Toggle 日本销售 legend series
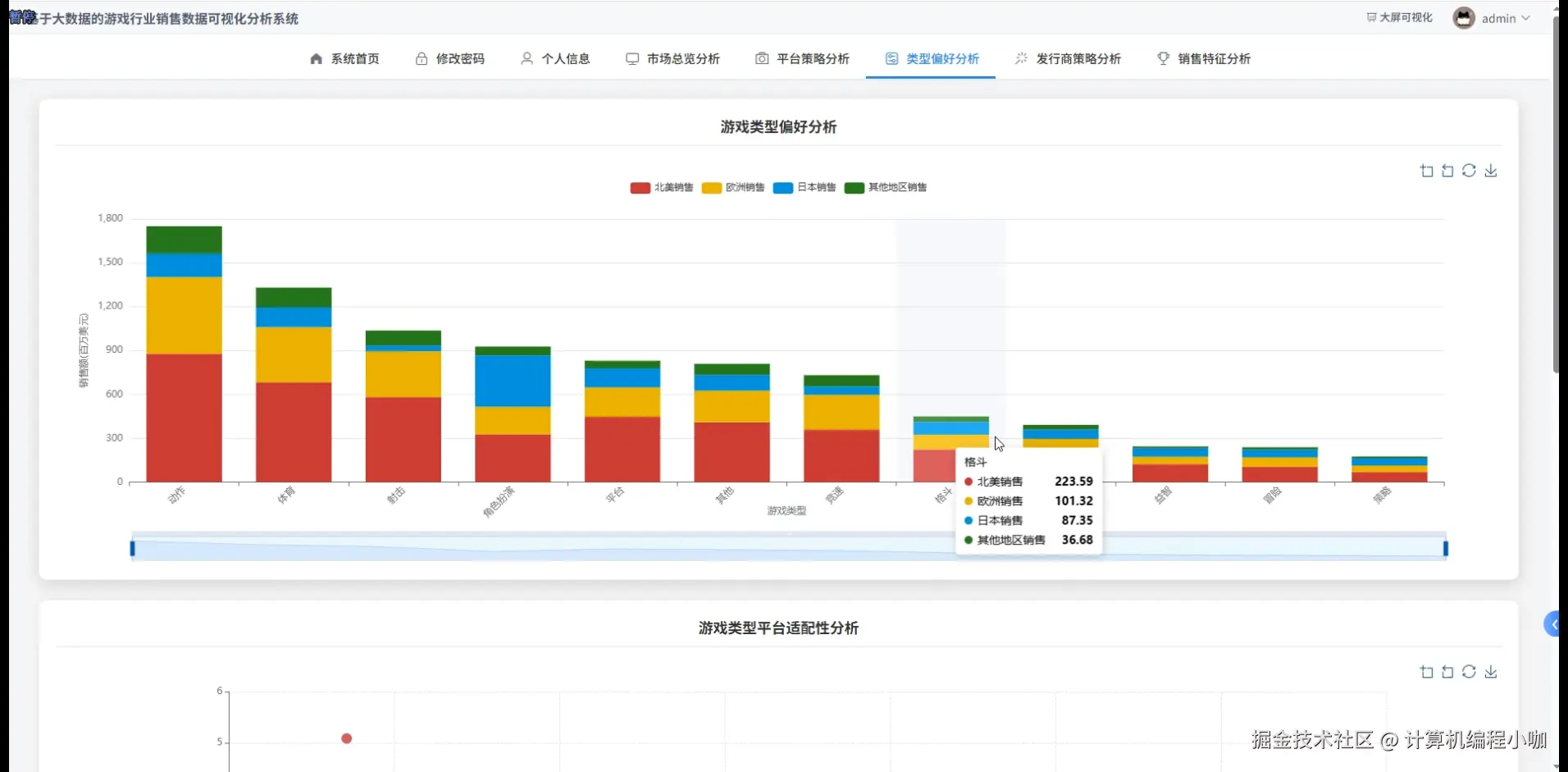 (805, 187)
